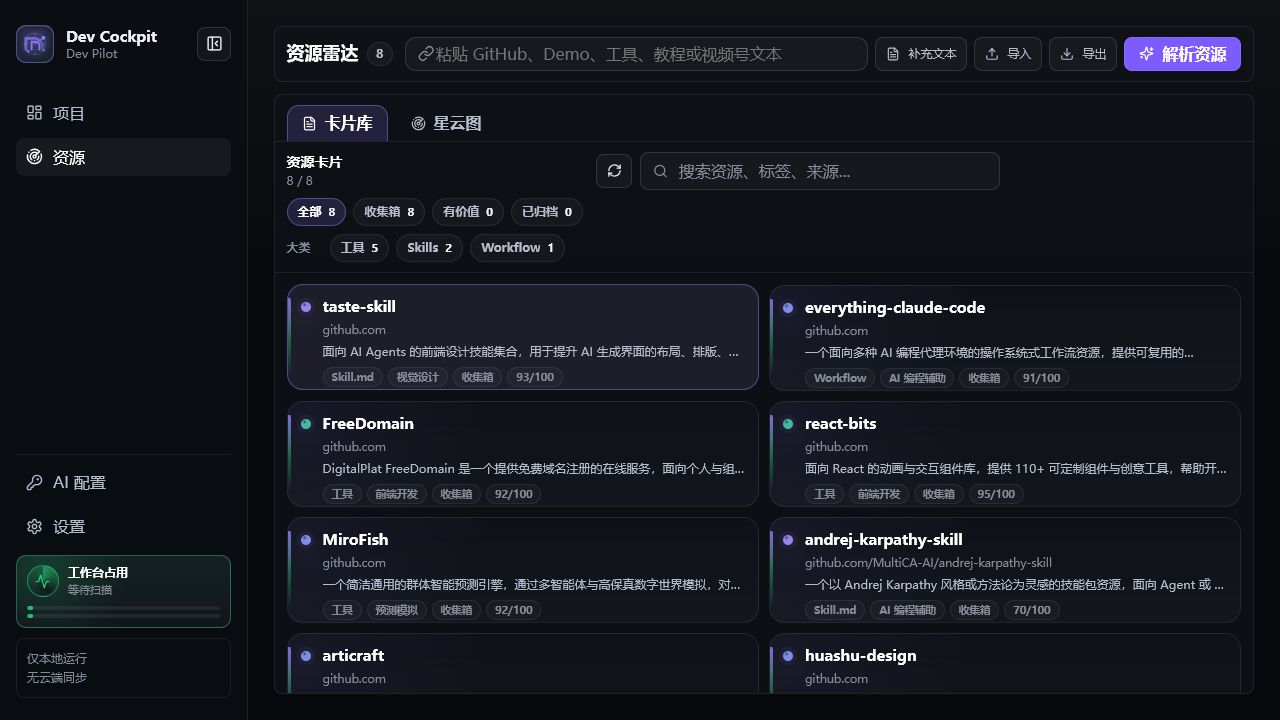Click the 导出 button
Screen dimensions: 1280x720
(1083, 54)
